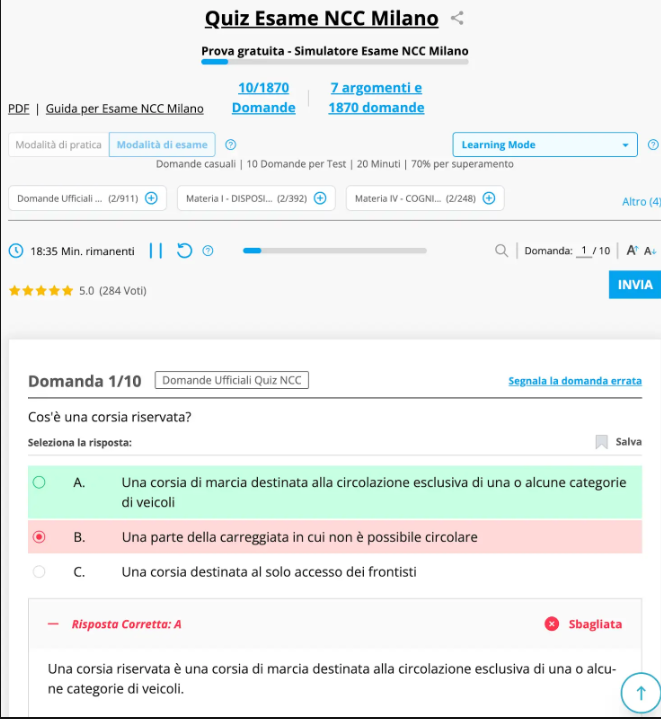Select answer C radio button
The width and height of the screenshot is (661, 719).
click(x=39, y=572)
